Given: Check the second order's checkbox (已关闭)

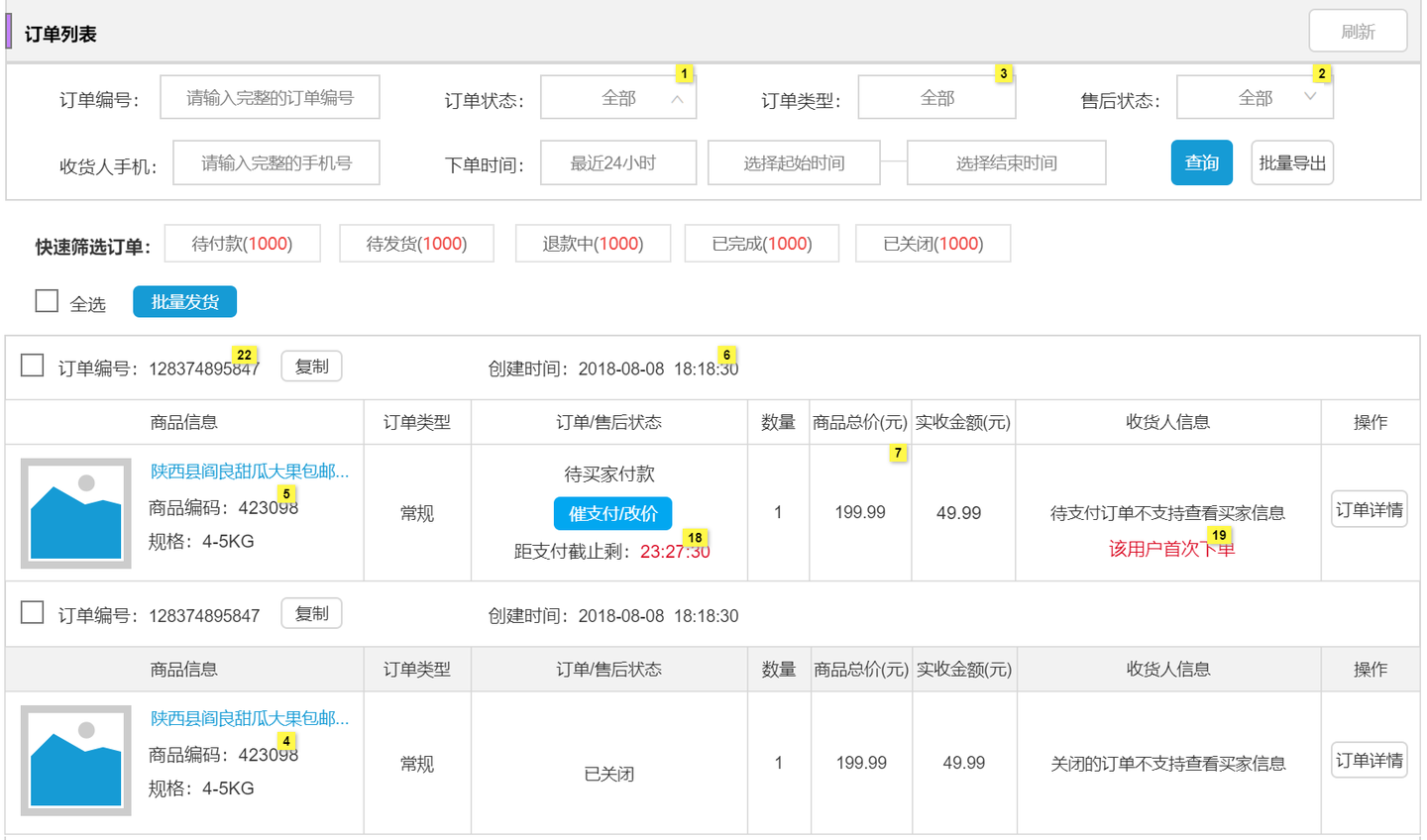Looking at the screenshot, I should (x=32, y=612).
